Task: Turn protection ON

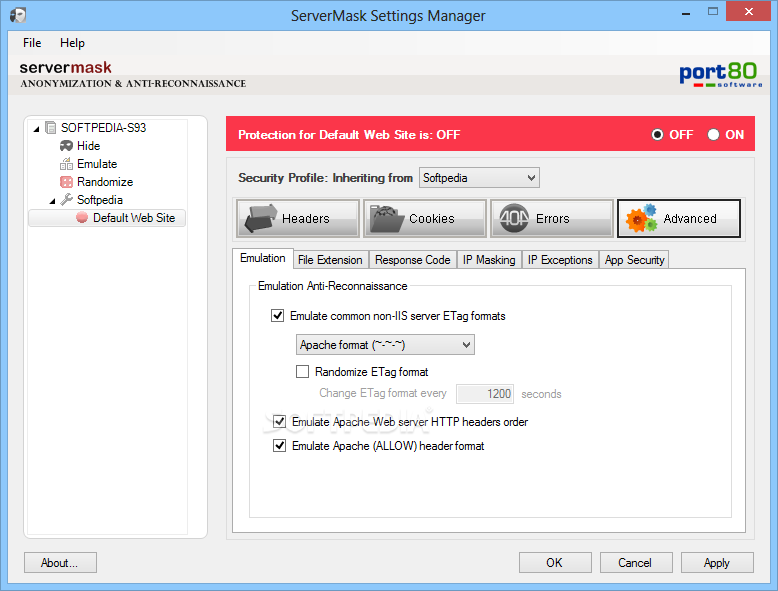Action: pyautogui.click(x=713, y=134)
